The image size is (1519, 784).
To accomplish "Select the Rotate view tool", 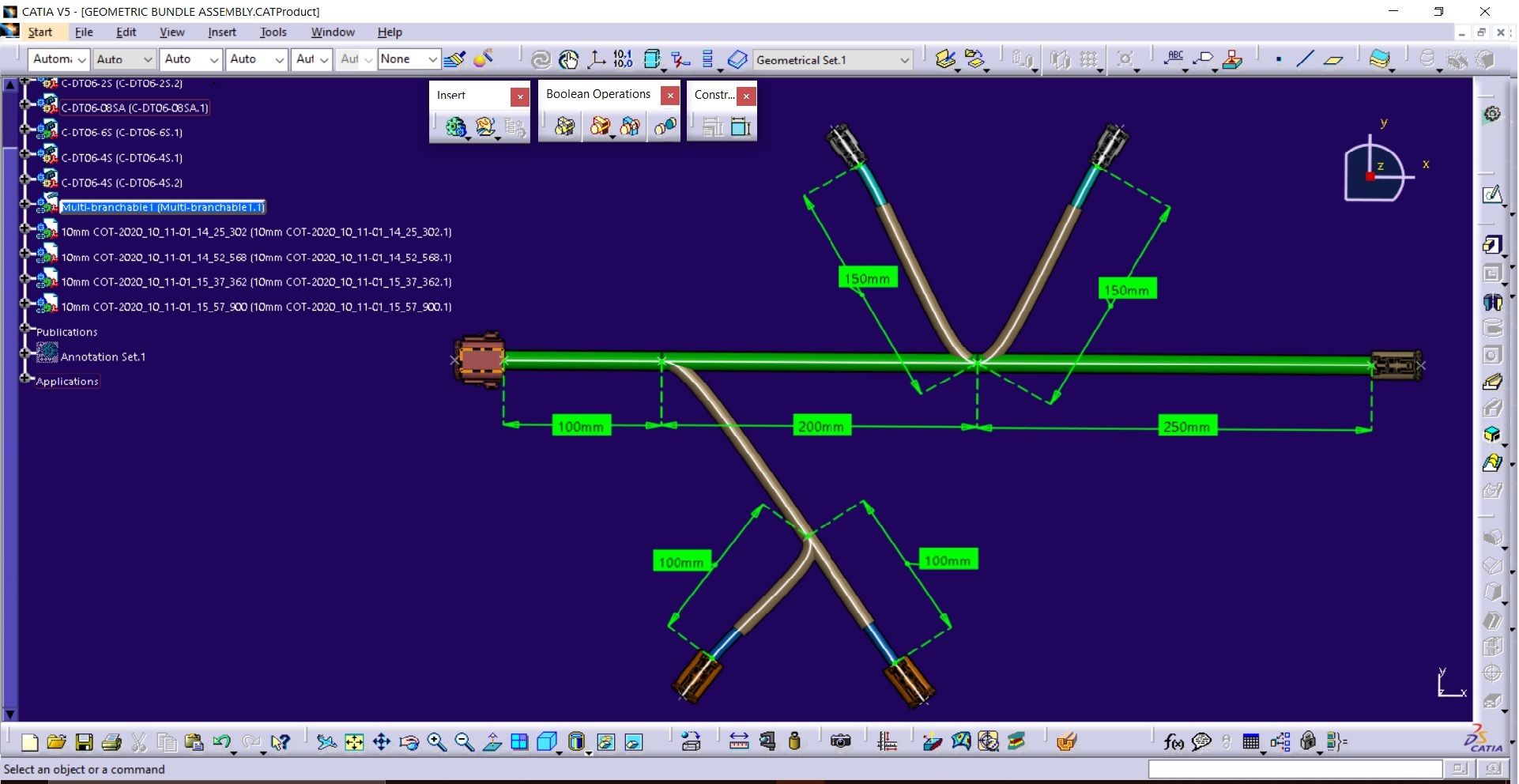I will [409, 741].
